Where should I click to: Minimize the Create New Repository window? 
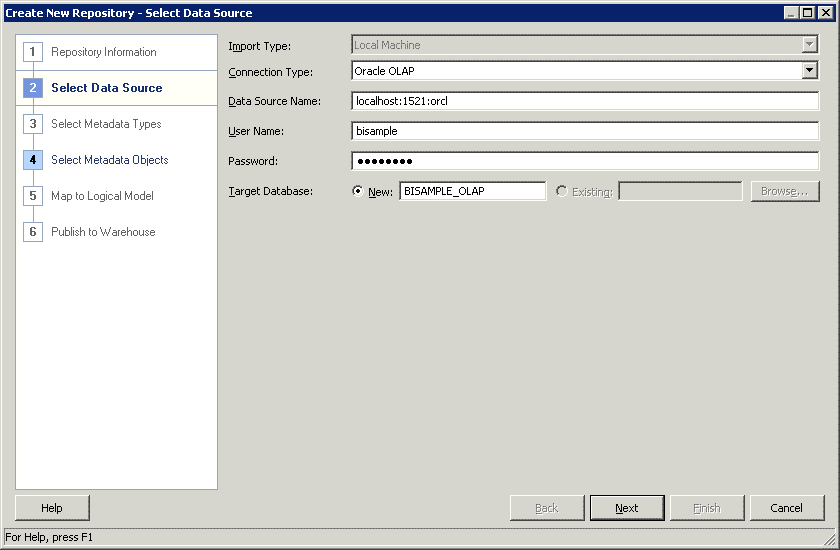pos(791,12)
